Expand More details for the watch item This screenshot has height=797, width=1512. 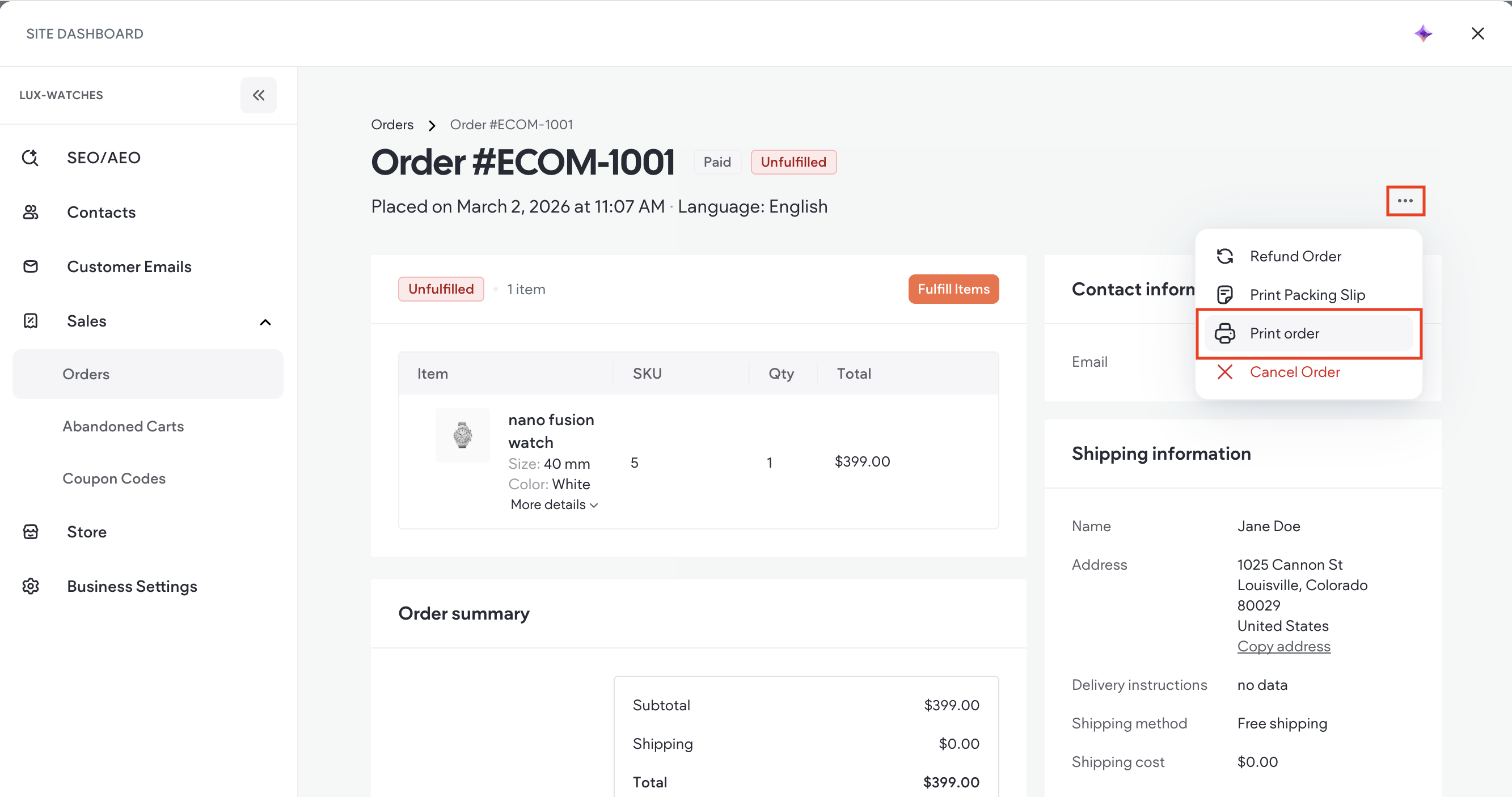tap(554, 505)
